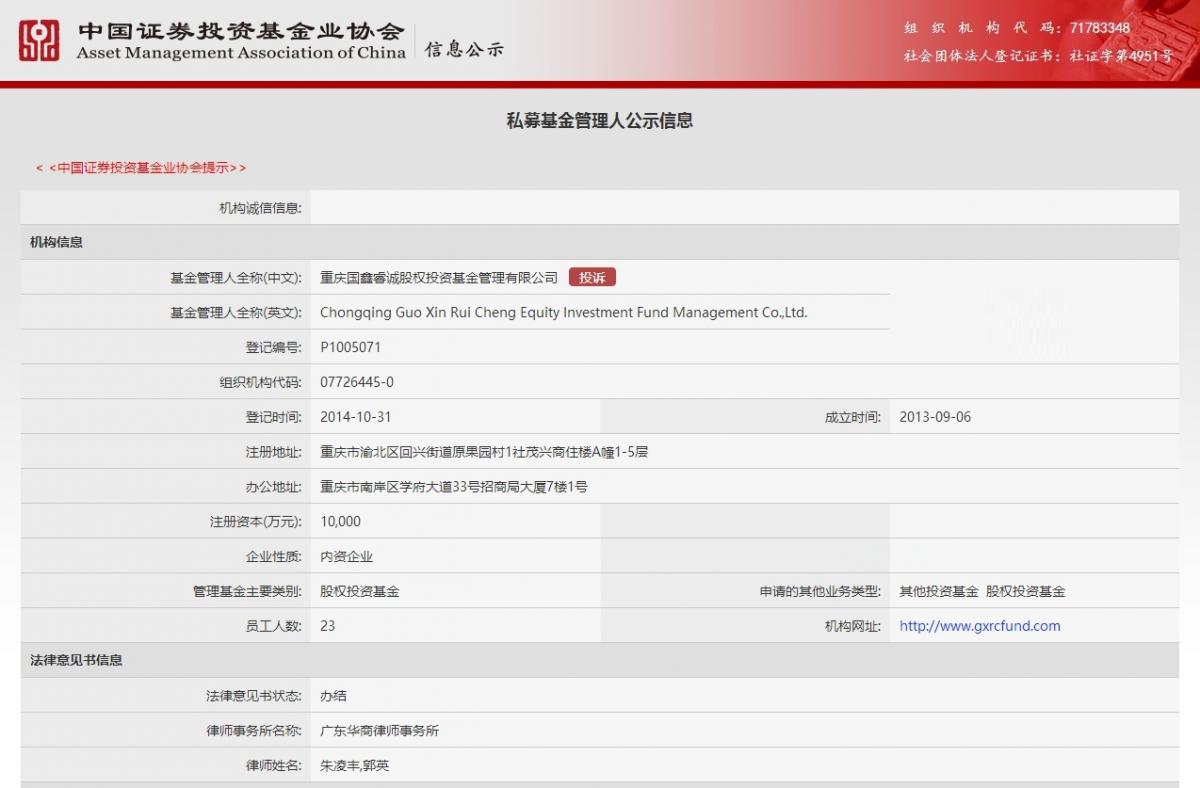
Task: Select the Asset Management Association of China title
Action: tap(241, 53)
